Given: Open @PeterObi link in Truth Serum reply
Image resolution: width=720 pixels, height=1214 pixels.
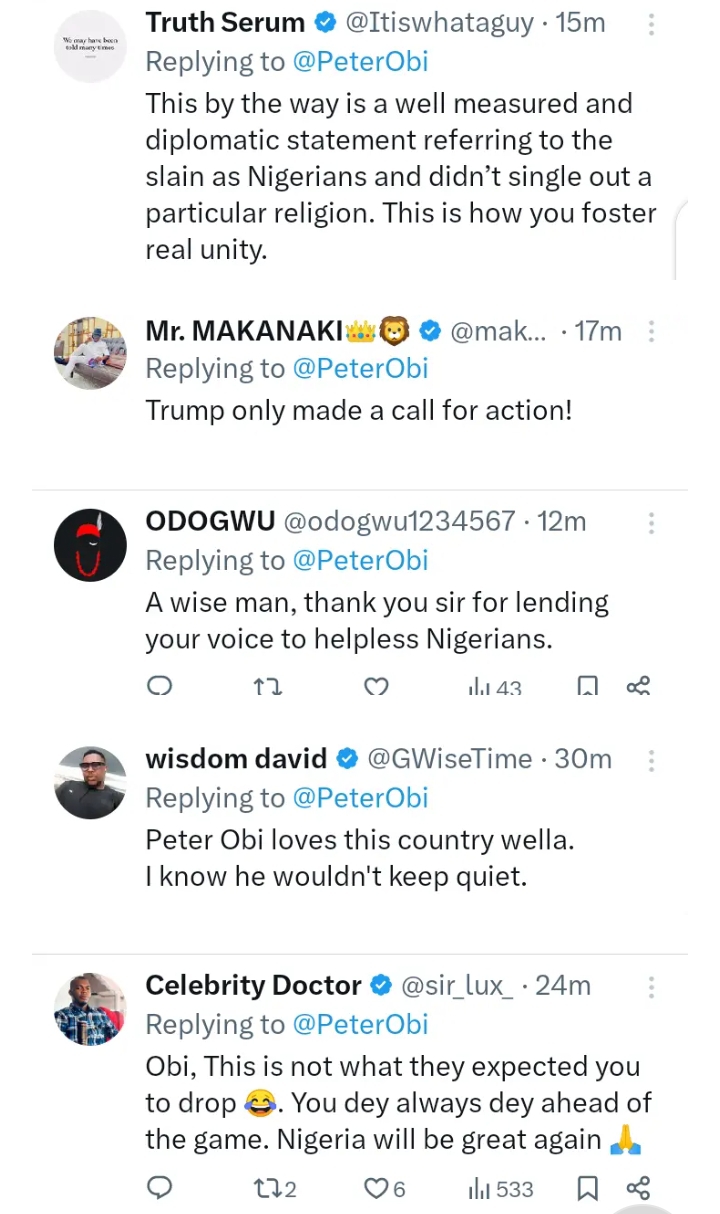Looking at the screenshot, I should point(360,62).
